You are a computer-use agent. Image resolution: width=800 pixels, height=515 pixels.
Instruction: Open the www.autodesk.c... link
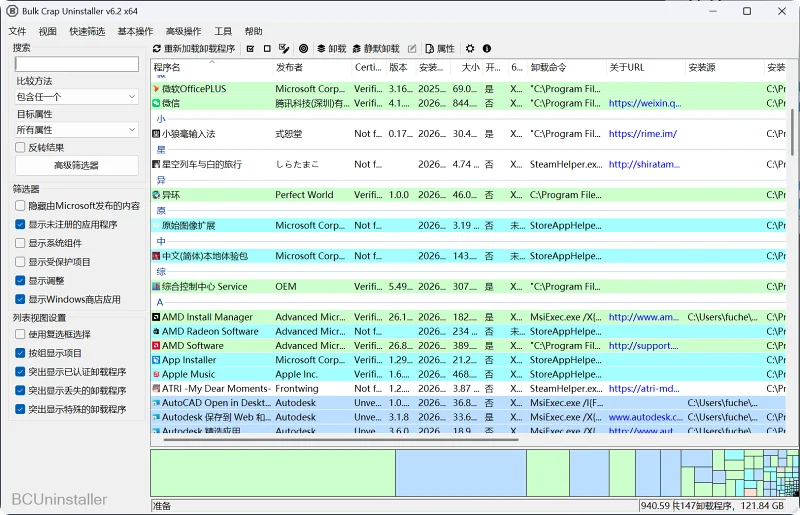[645, 417]
